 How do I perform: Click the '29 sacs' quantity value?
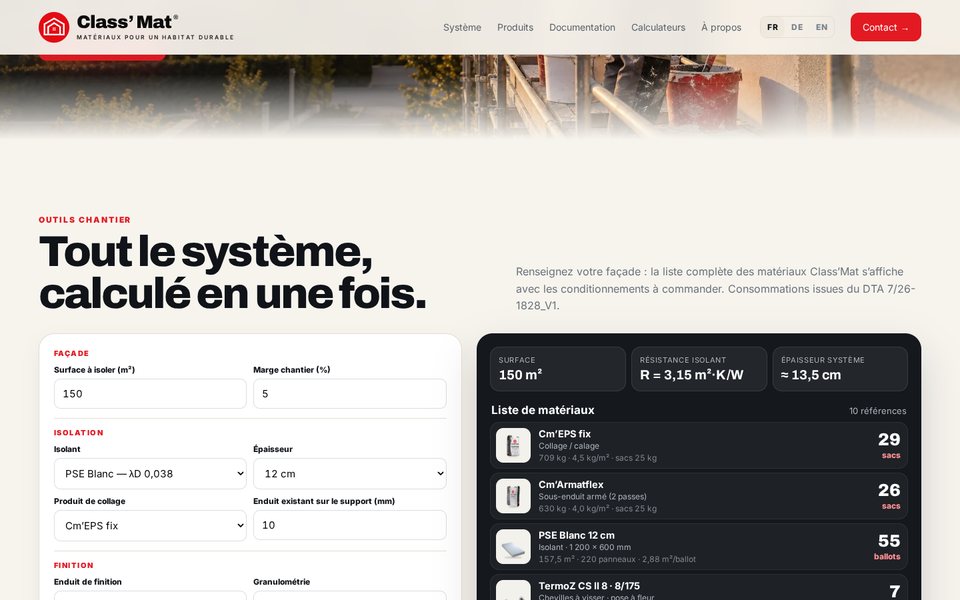889,445
